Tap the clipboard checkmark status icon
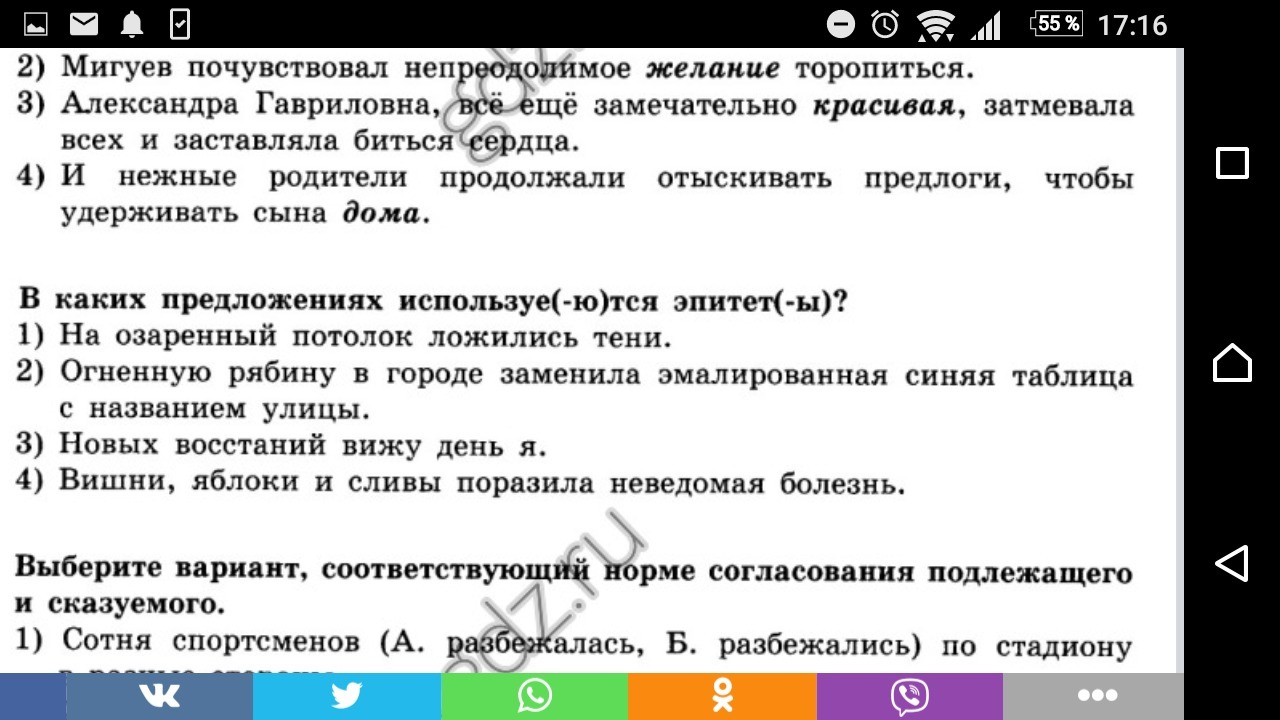Image resolution: width=1280 pixels, height=720 pixels. click(x=180, y=24)
